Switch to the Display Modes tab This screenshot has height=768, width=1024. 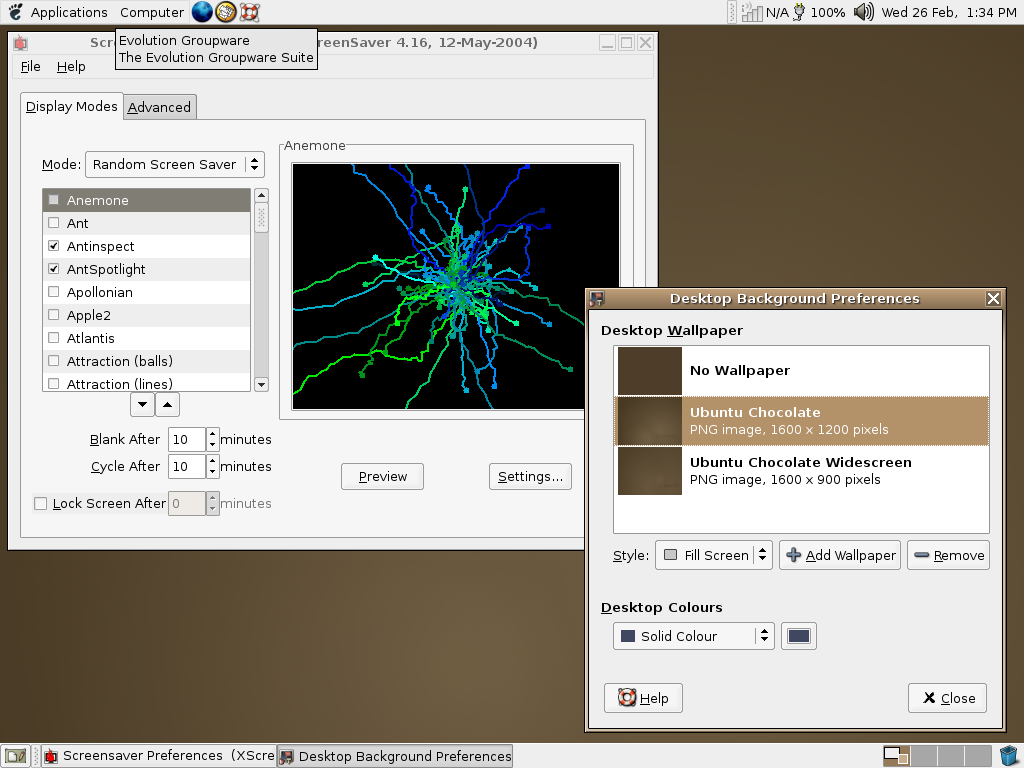(x=72, y=106)
